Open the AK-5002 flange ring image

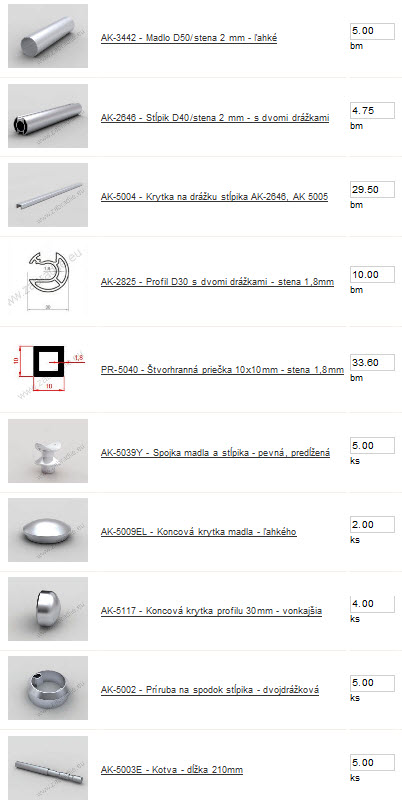pos(48,688)
